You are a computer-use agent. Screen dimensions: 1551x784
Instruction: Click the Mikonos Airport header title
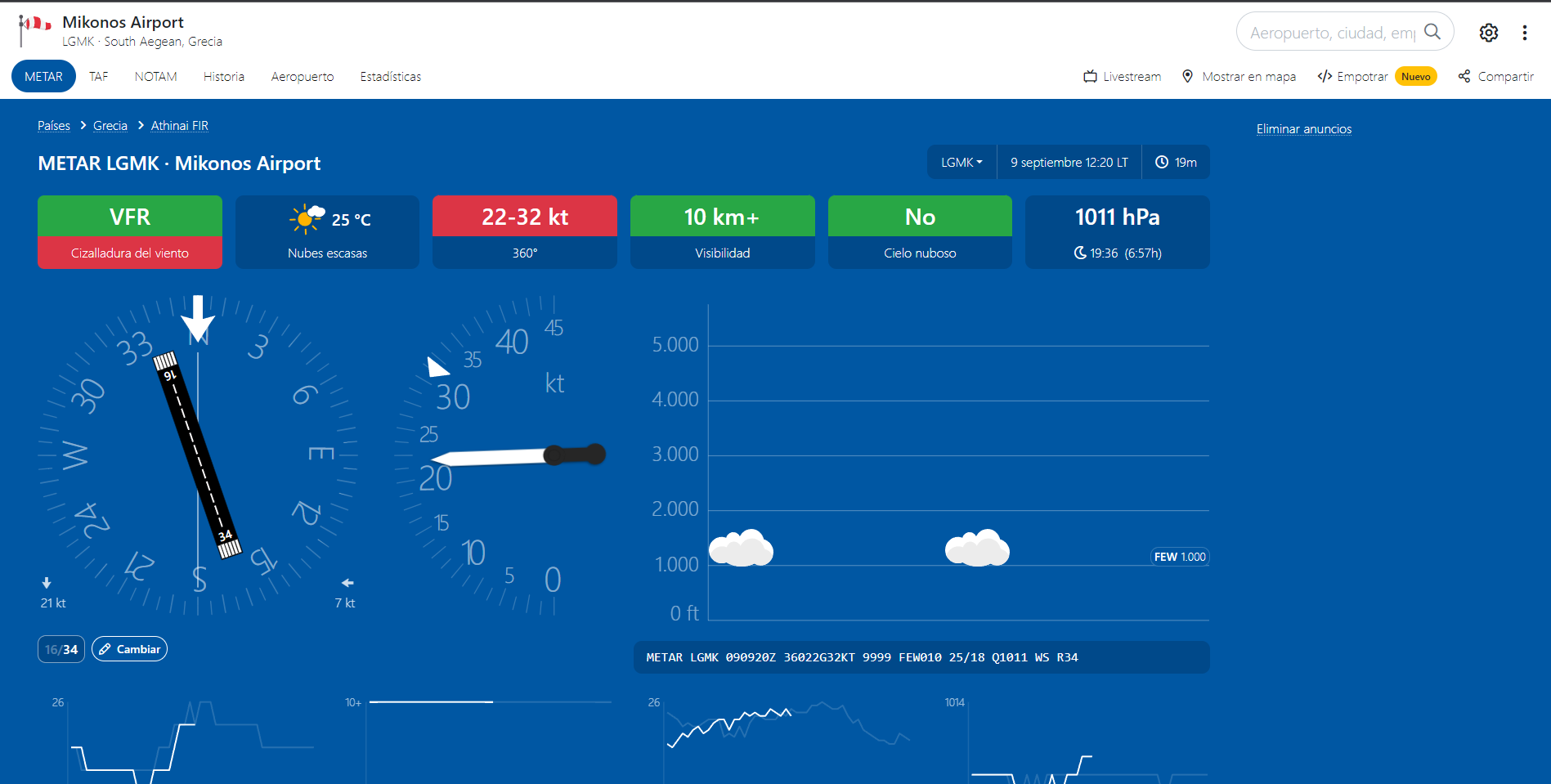123,22
